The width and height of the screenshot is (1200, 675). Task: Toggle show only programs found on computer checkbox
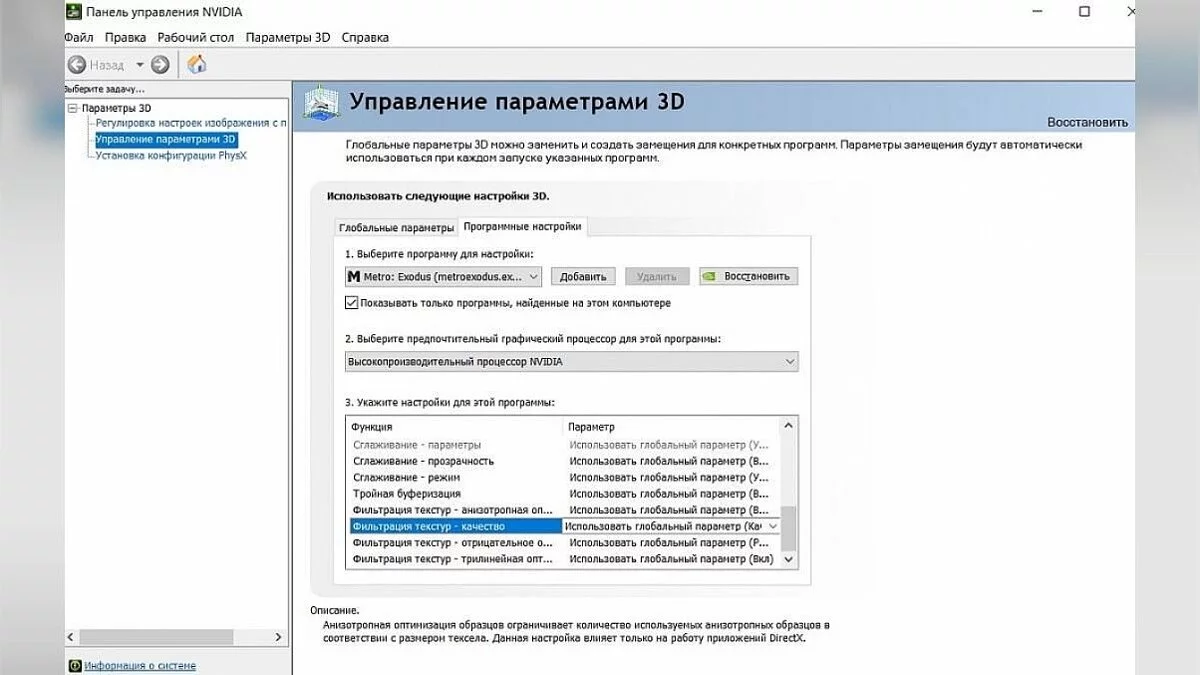(x=352, y=303)
